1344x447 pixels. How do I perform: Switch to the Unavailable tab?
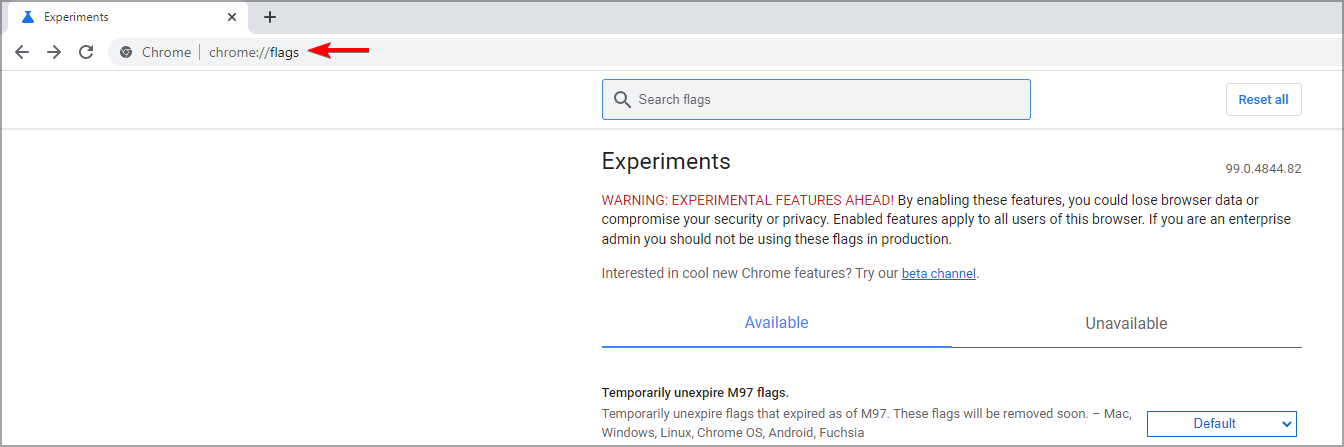pyautogui.click(x=1126, y=323)
